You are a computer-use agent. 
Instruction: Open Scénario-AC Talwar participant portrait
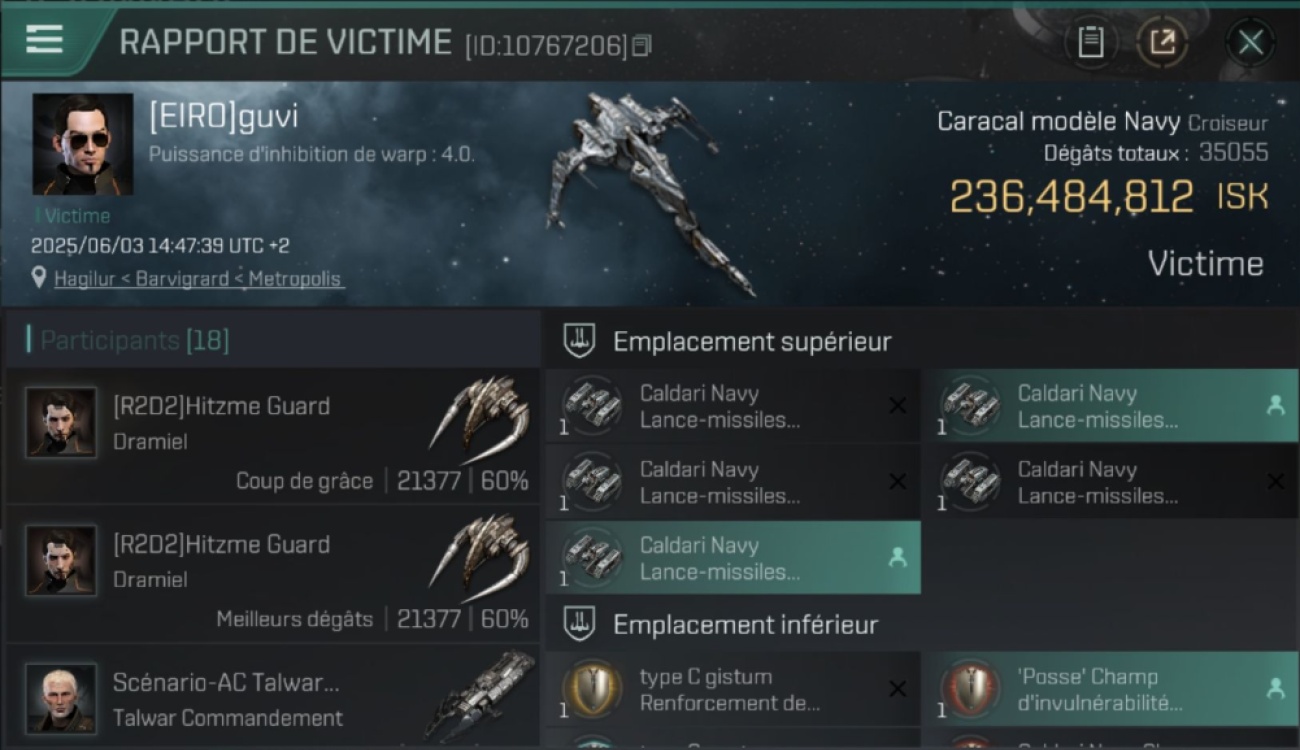point(62,699)
